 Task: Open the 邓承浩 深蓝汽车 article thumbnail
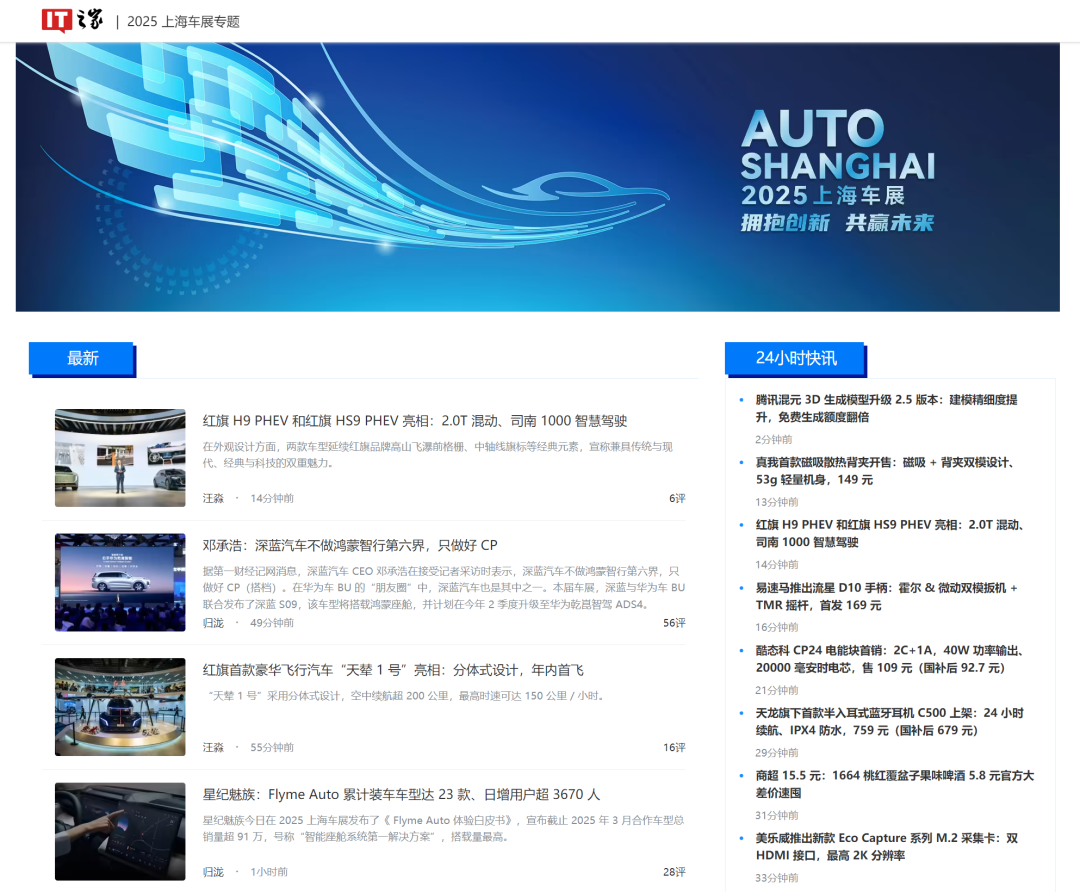tap(120, 582)
